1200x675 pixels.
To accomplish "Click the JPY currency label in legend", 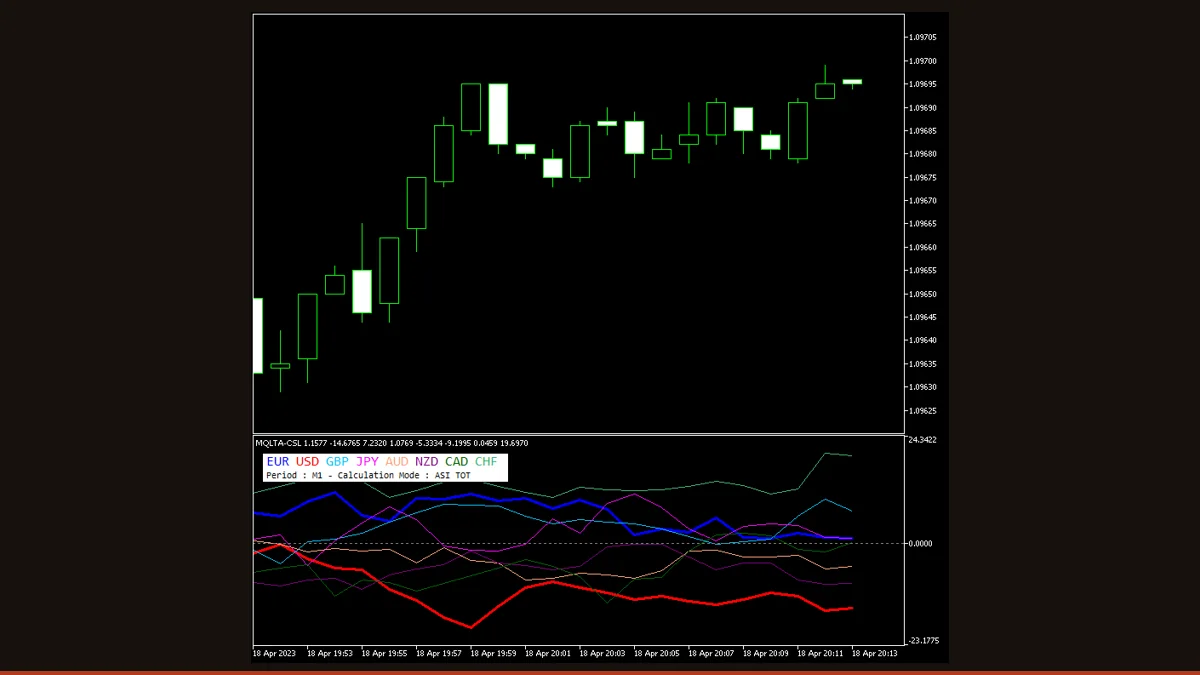I will (x=368, y=462).
